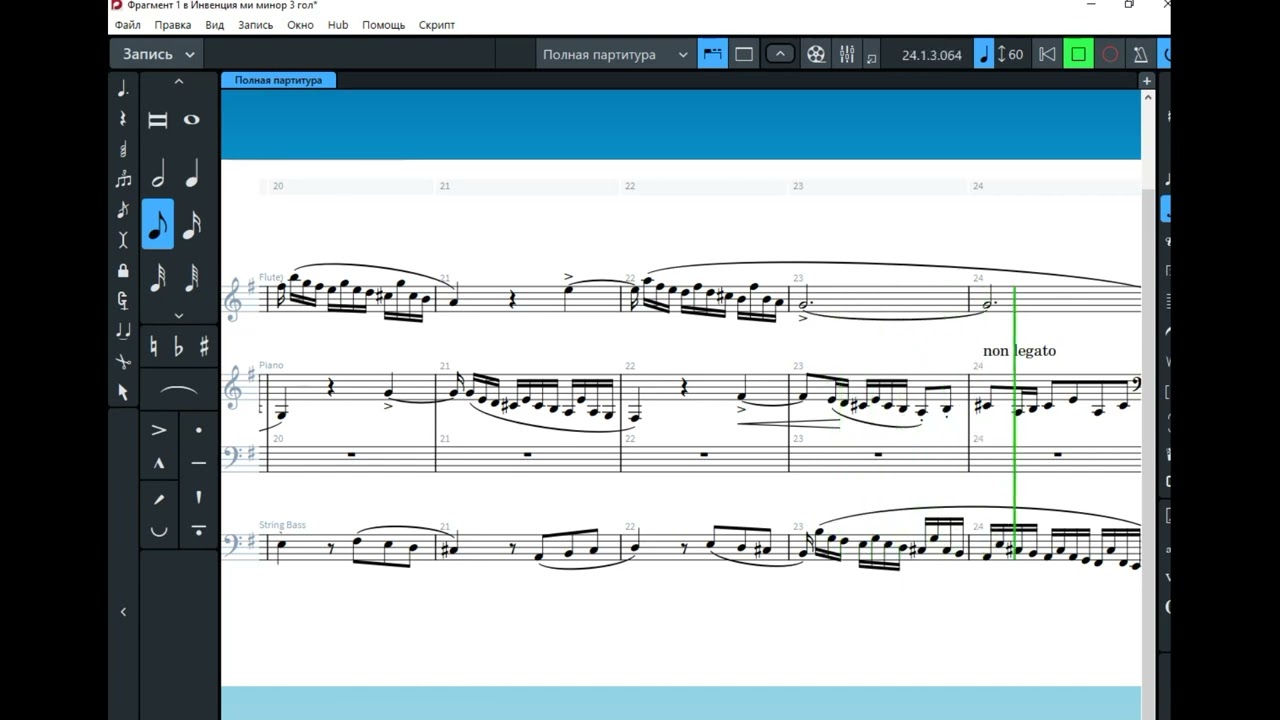Screen dimensions: 1280x720
Task: Open the Окно menu
Action: [x=300, y=25]
